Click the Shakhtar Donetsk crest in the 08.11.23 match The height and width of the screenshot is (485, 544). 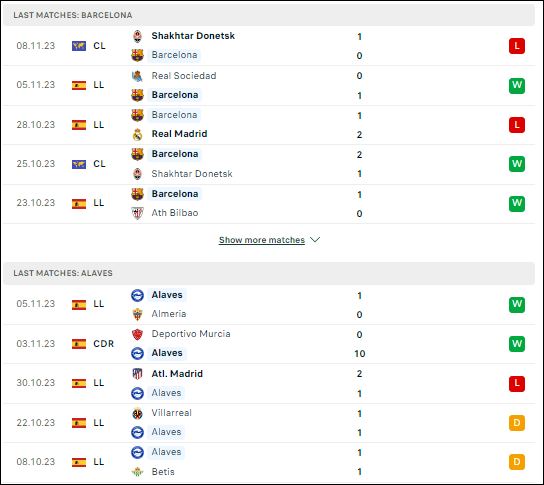[137, 36]
